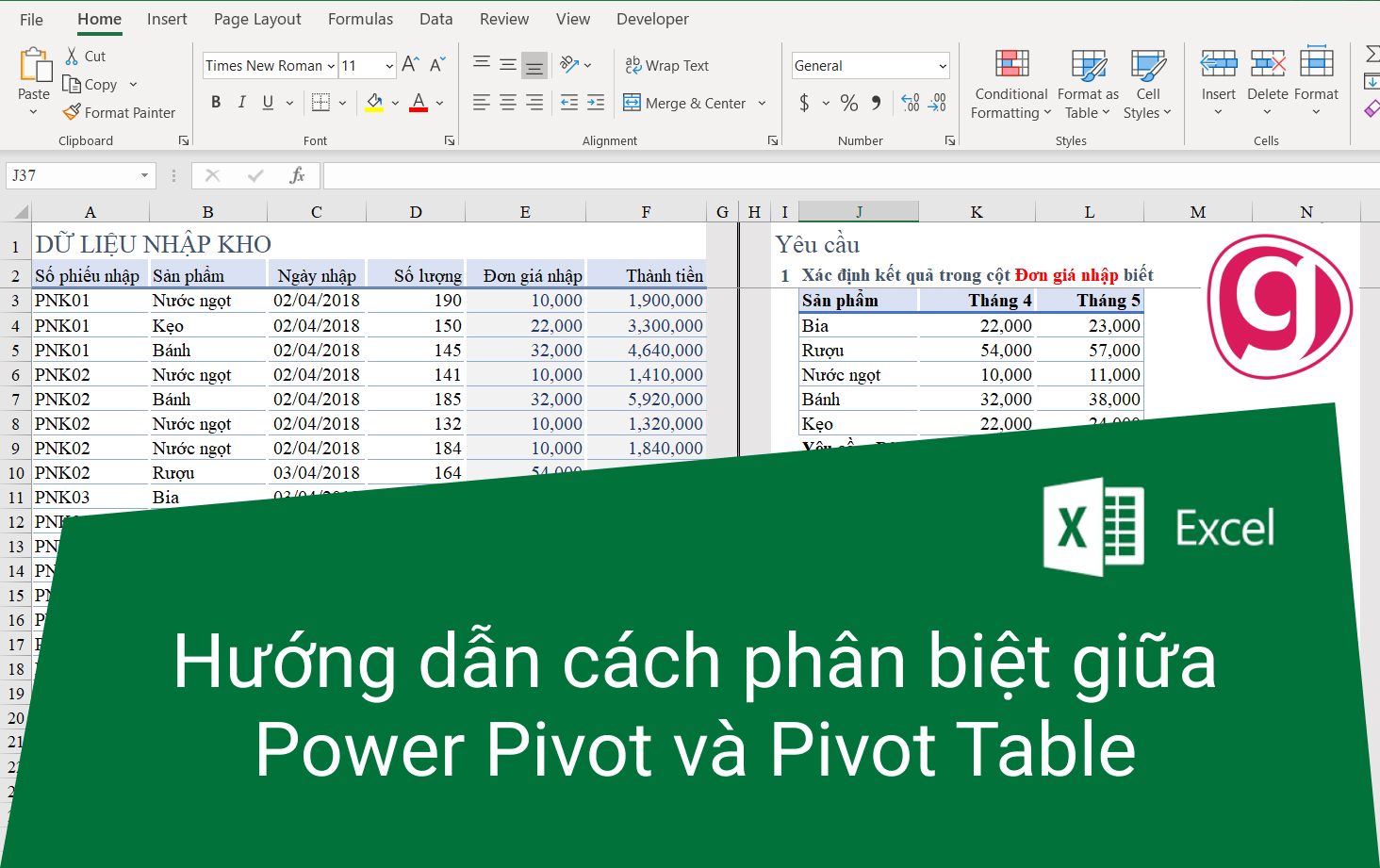Click the Insert Function (fx) icon
This screenshot has width=1380, height=868.
[x=298, y=175]
